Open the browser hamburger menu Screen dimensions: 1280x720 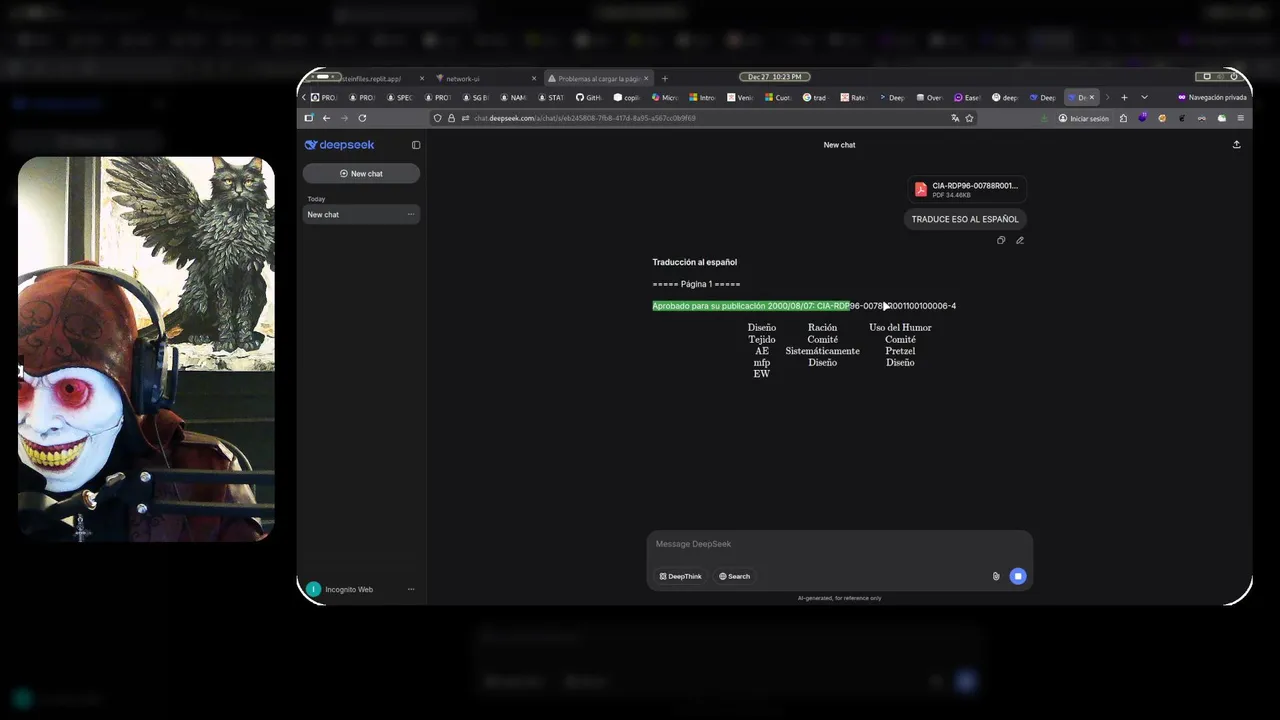coord(1241,118)
